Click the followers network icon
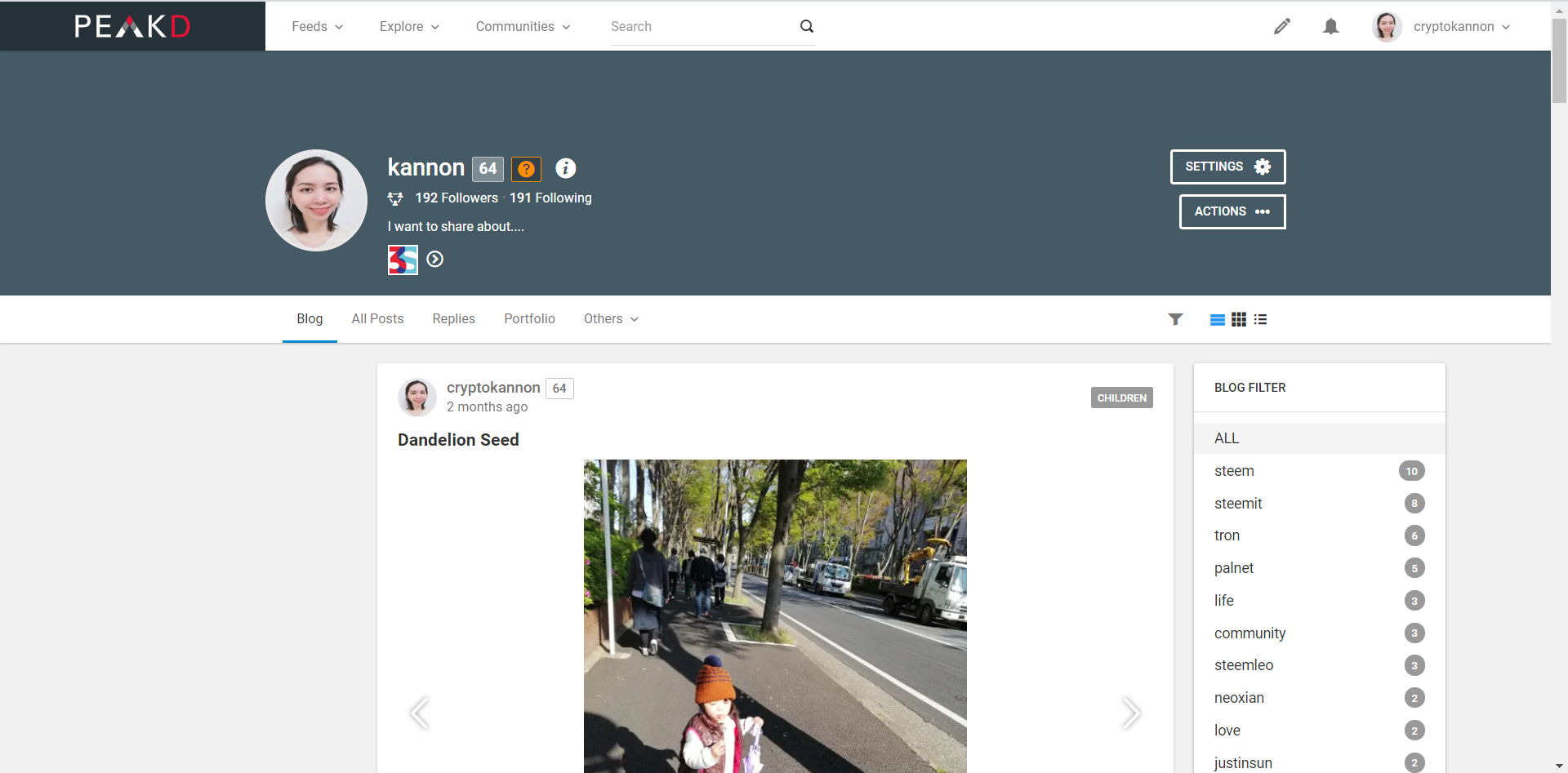The width and height of the screenshot is (1568, 773). [x=395, y=198]
